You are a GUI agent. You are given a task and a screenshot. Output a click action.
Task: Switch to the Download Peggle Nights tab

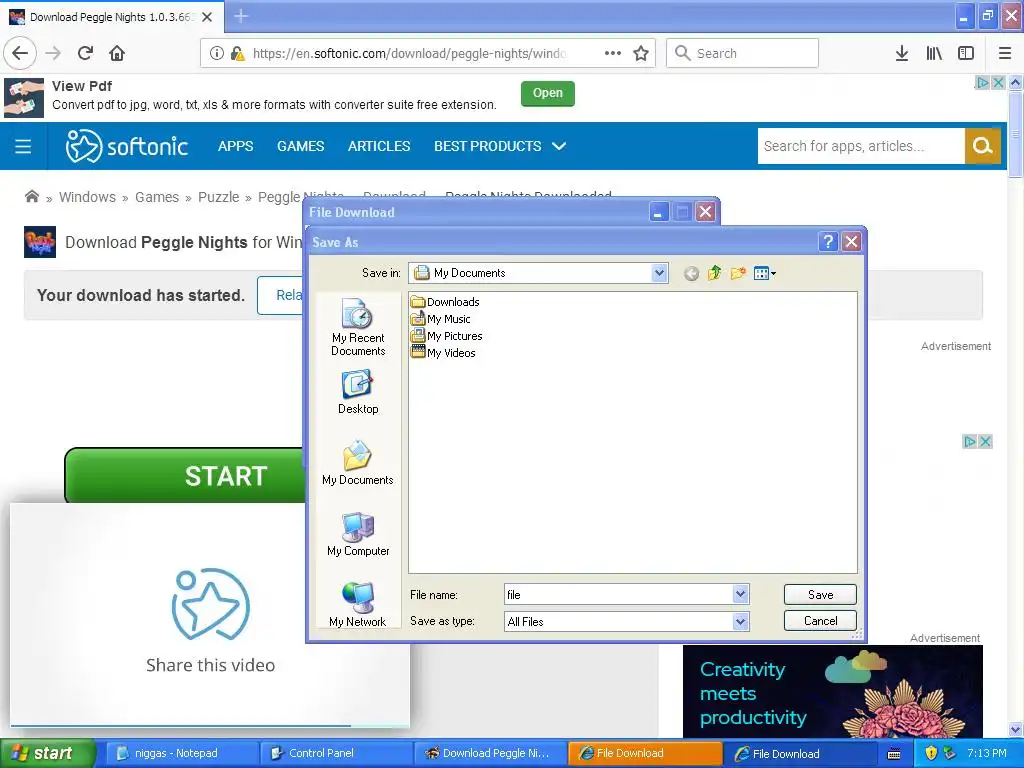tap(112, 17)
